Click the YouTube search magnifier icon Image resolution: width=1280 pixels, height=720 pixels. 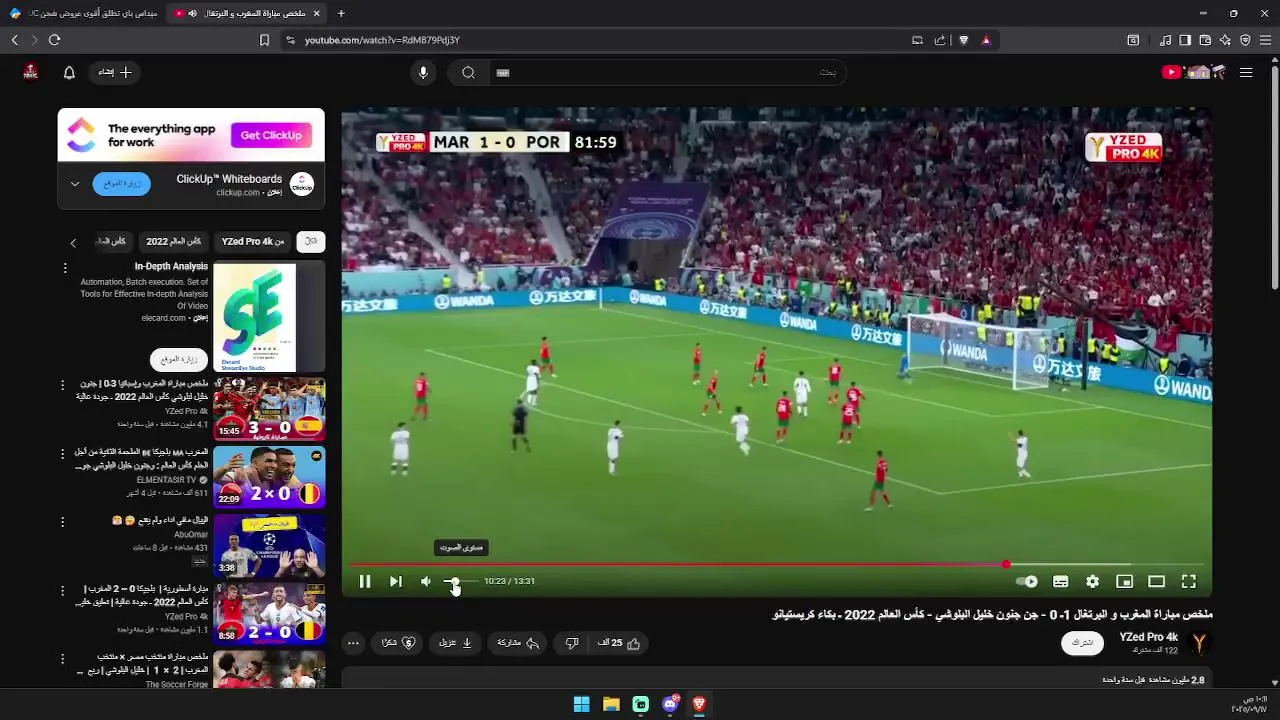(468, 72)
